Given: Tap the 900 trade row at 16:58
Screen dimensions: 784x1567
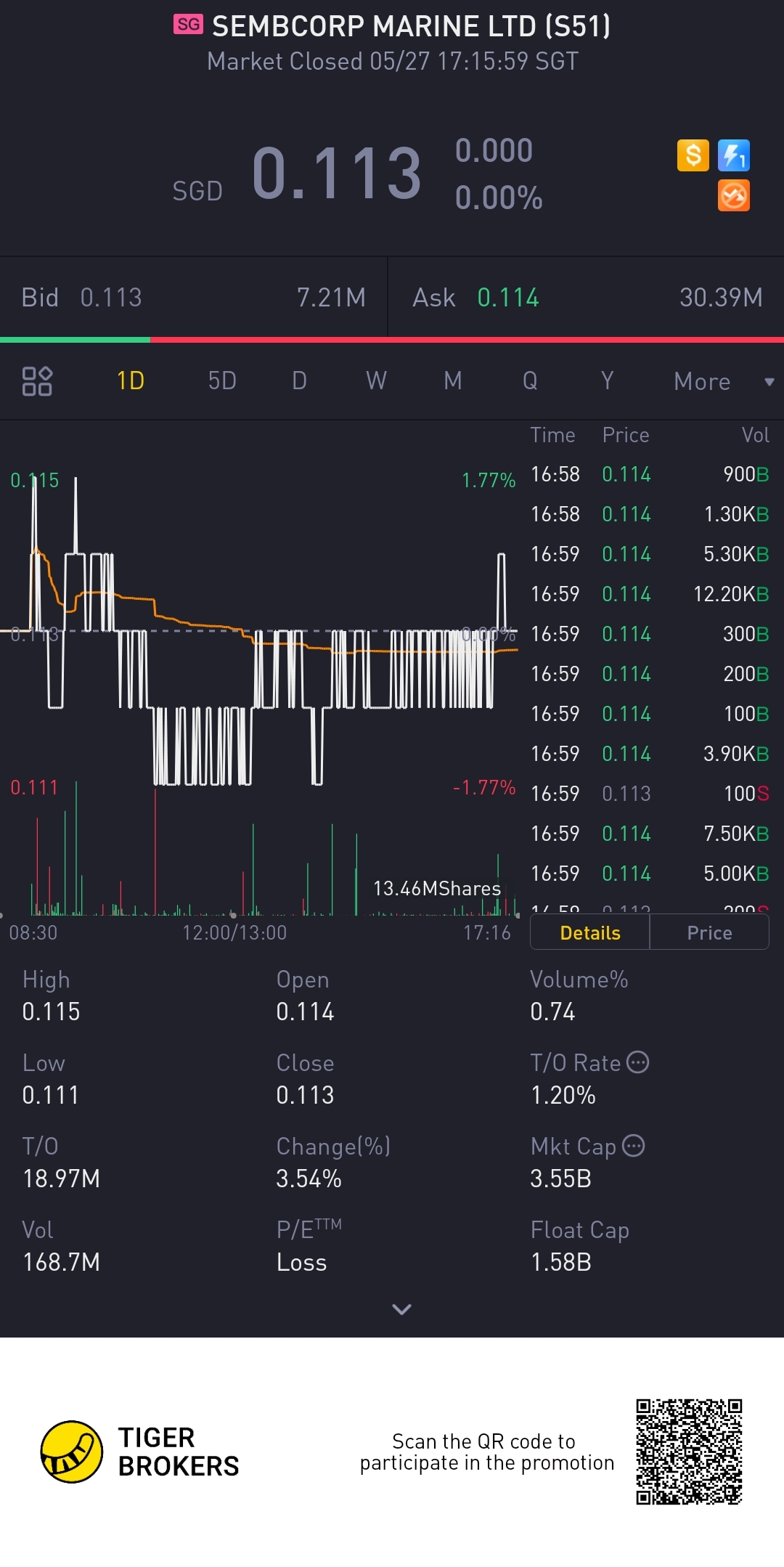Looking at the screenshot, I should [650, 474].
